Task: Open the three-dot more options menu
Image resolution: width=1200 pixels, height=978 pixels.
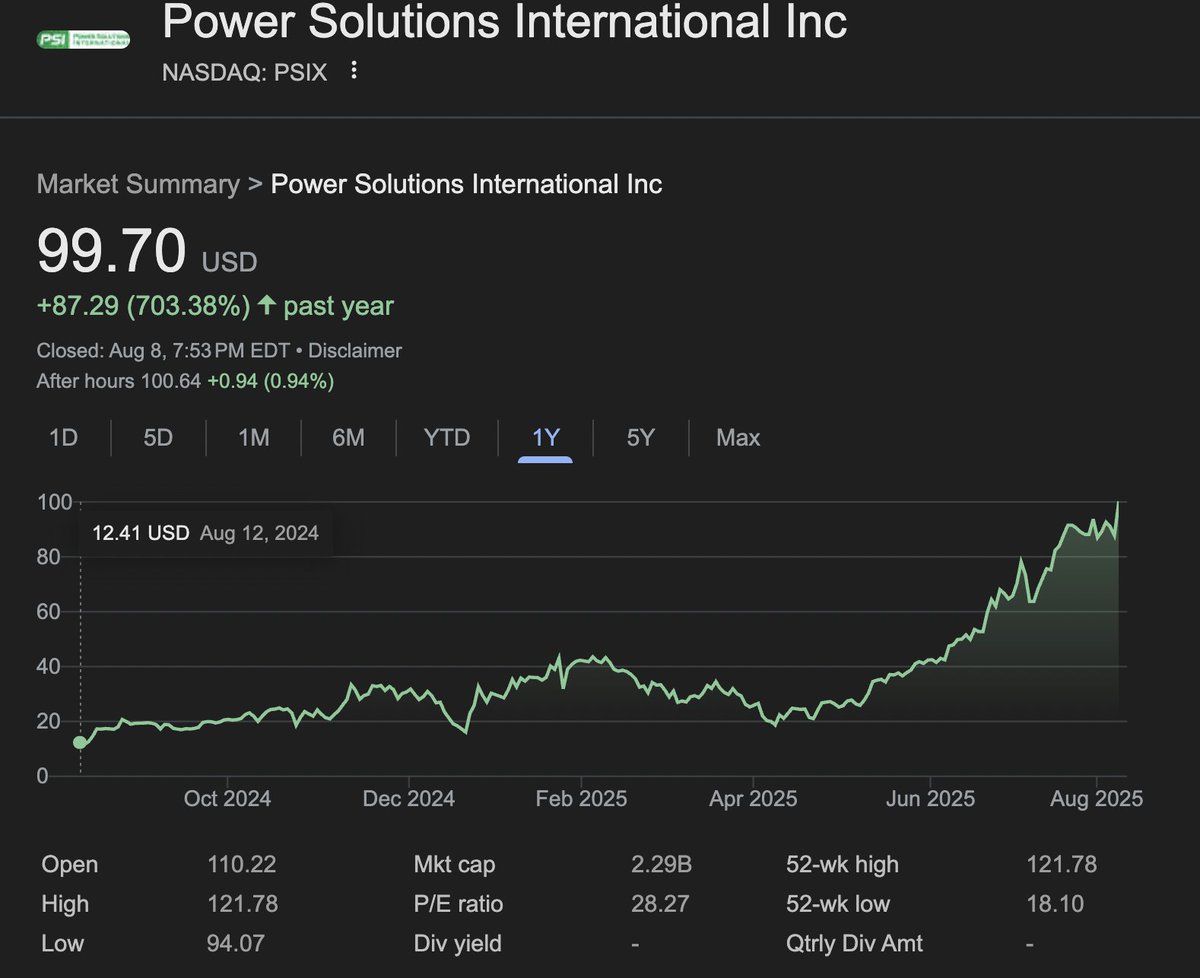Action: pyautogui.click(x=353, y=72)
